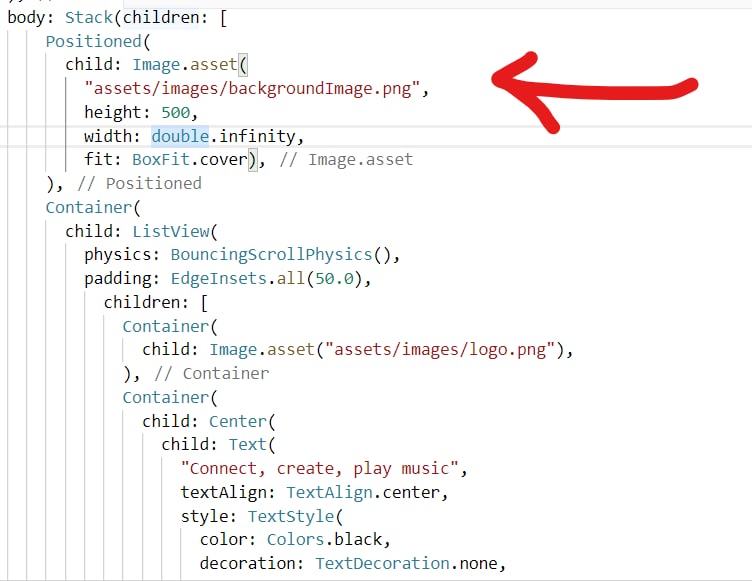Click TextStyle in the style line
752x581 pixels.
point(291,517)
